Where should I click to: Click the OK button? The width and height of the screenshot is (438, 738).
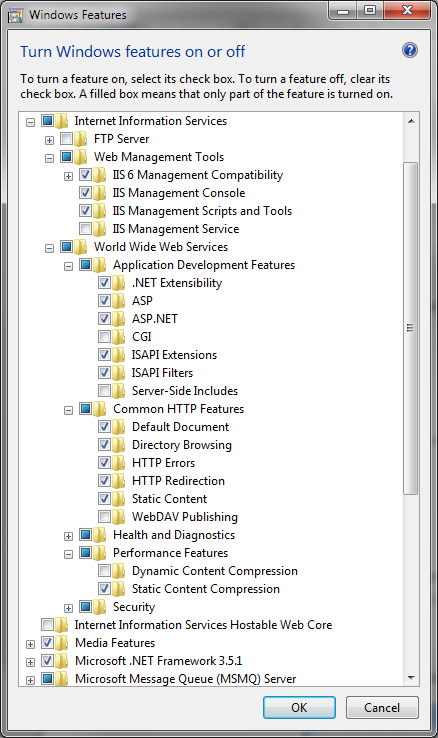[299, 707]
